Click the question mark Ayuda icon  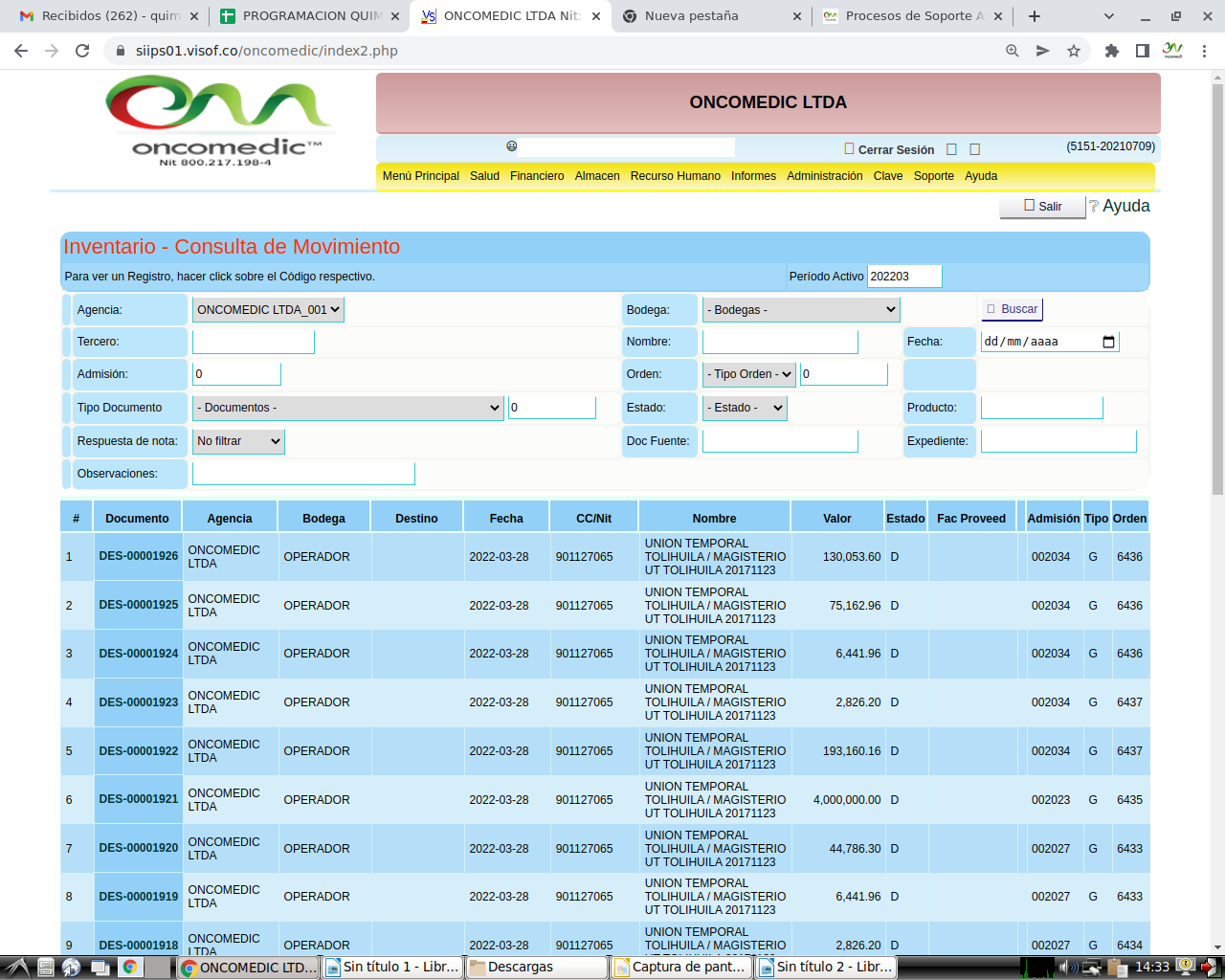(1094, 207)
